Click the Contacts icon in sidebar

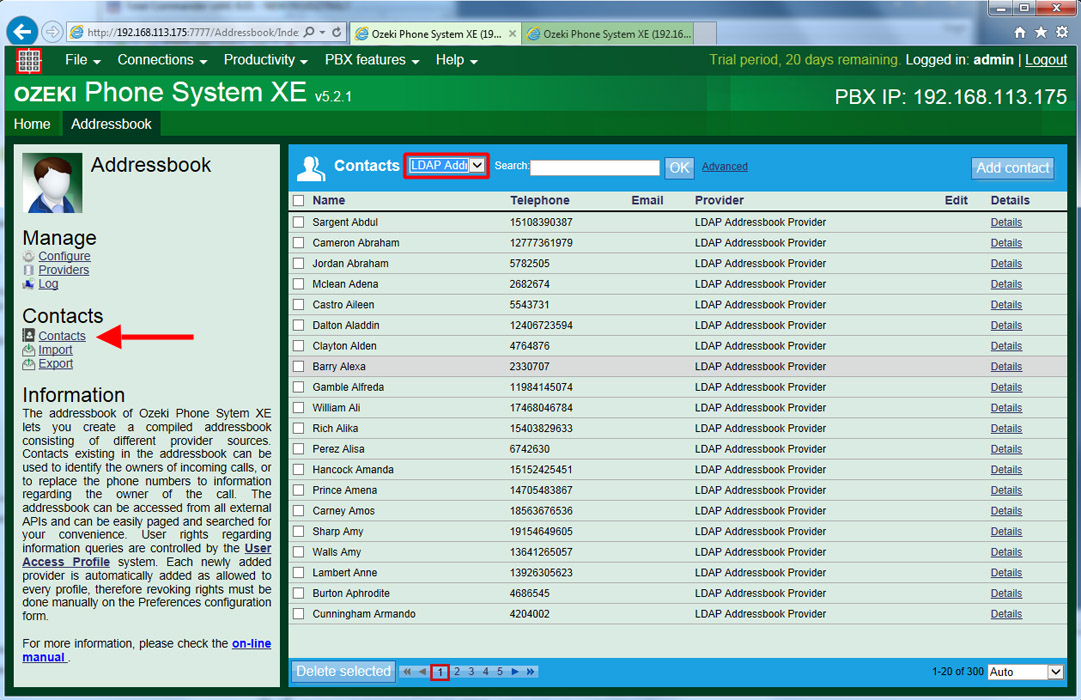[x=28, y=335]
